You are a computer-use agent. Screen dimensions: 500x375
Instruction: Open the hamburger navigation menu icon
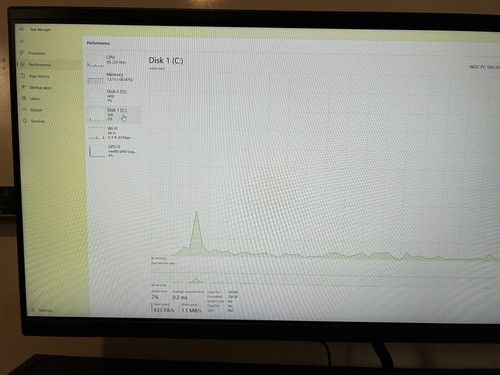point(22,41)
